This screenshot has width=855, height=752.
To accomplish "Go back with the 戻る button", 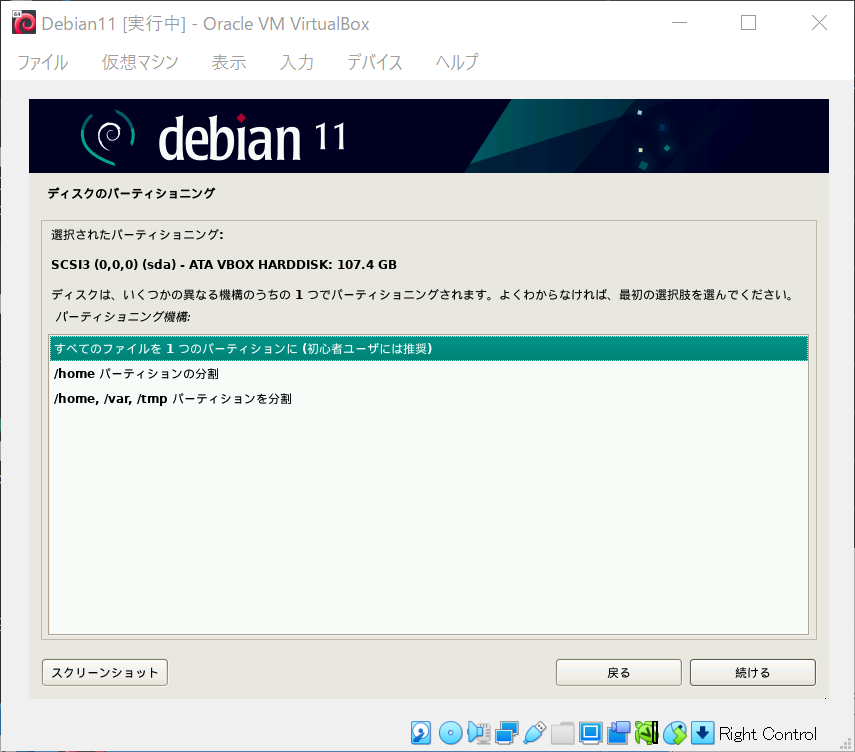I will click(619, 672).
